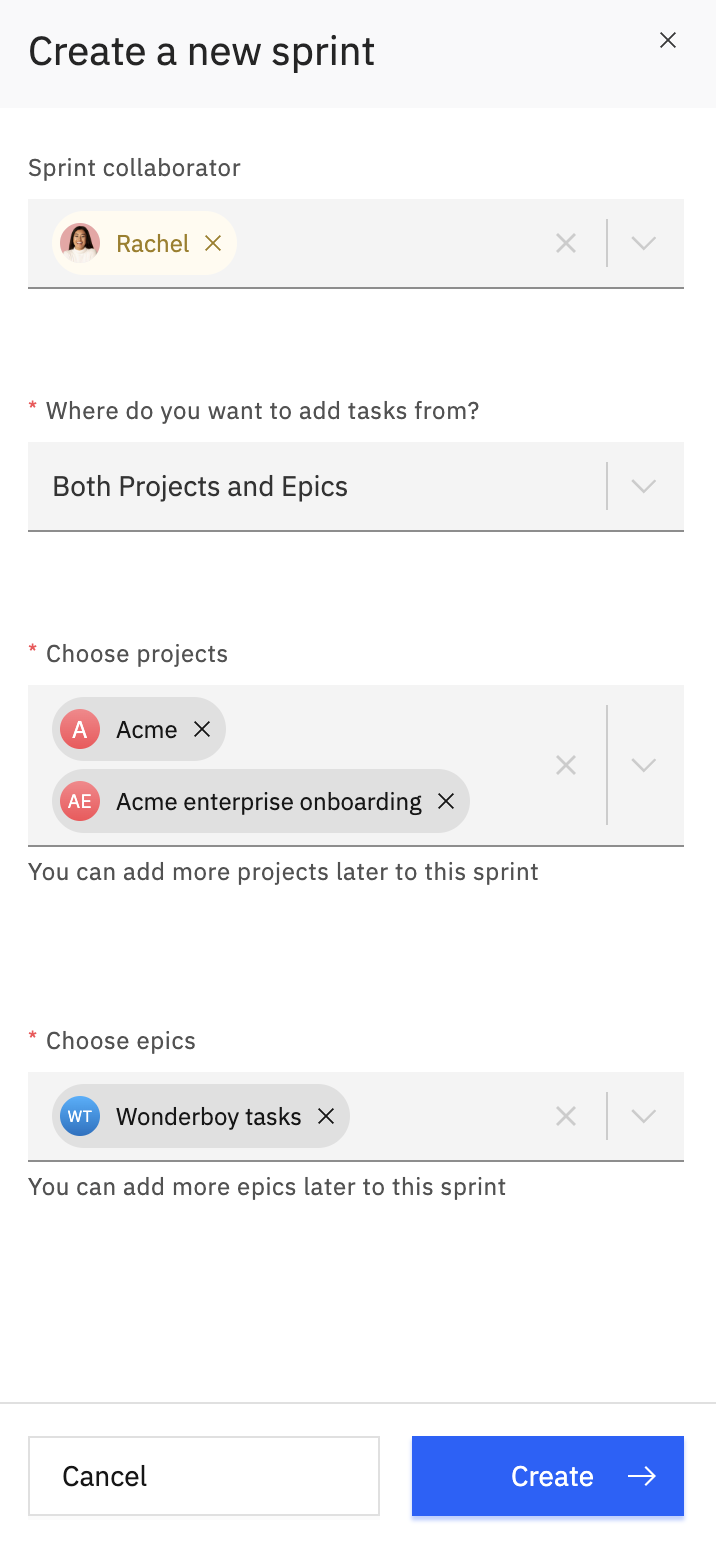Click Rachel's avatar photo
The width and height of the screenshot is (716, 1548).
click(x=80, y=243)
